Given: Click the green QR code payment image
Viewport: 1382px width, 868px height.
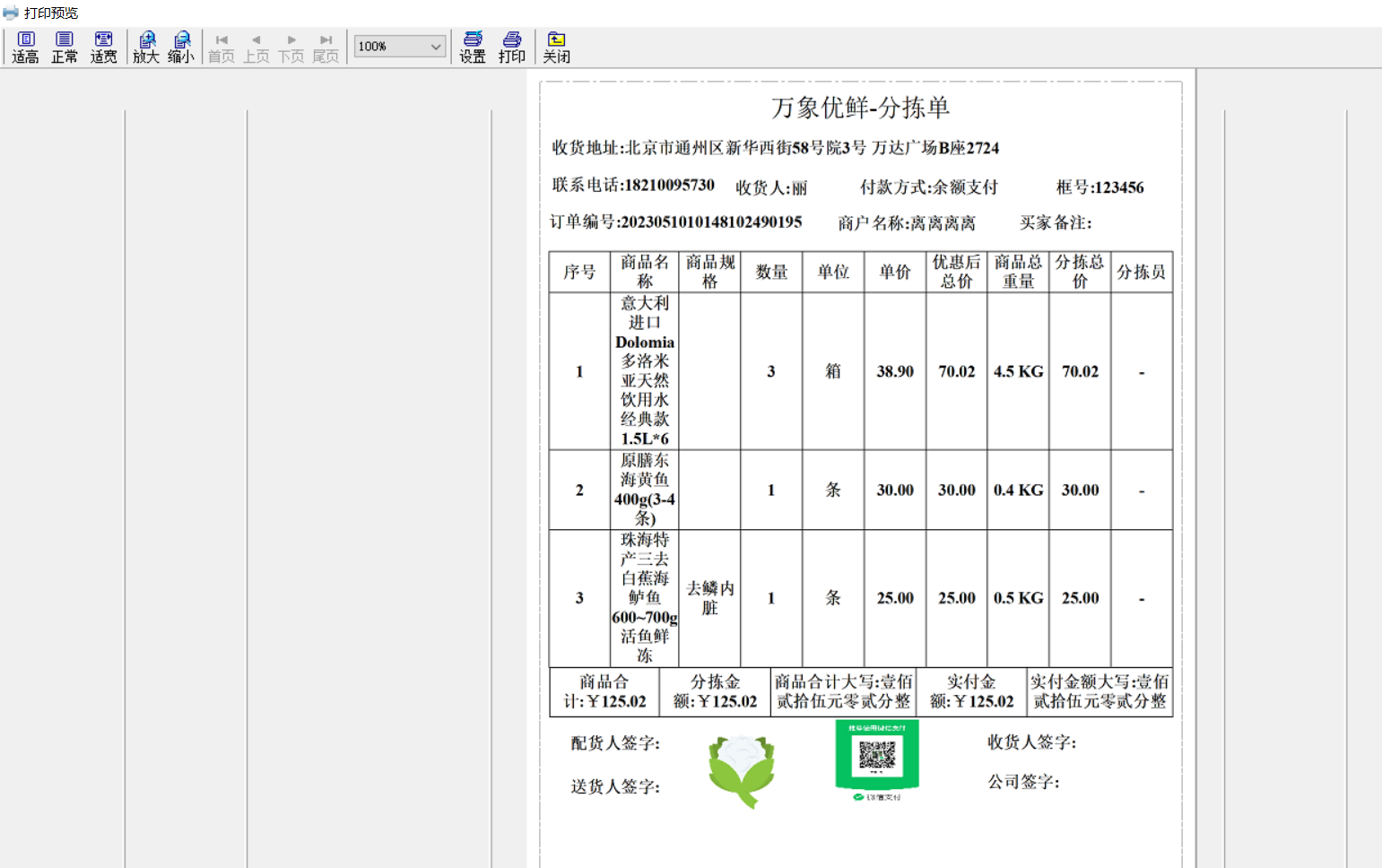Looking at the screenshot, I should tap(877, 756).
